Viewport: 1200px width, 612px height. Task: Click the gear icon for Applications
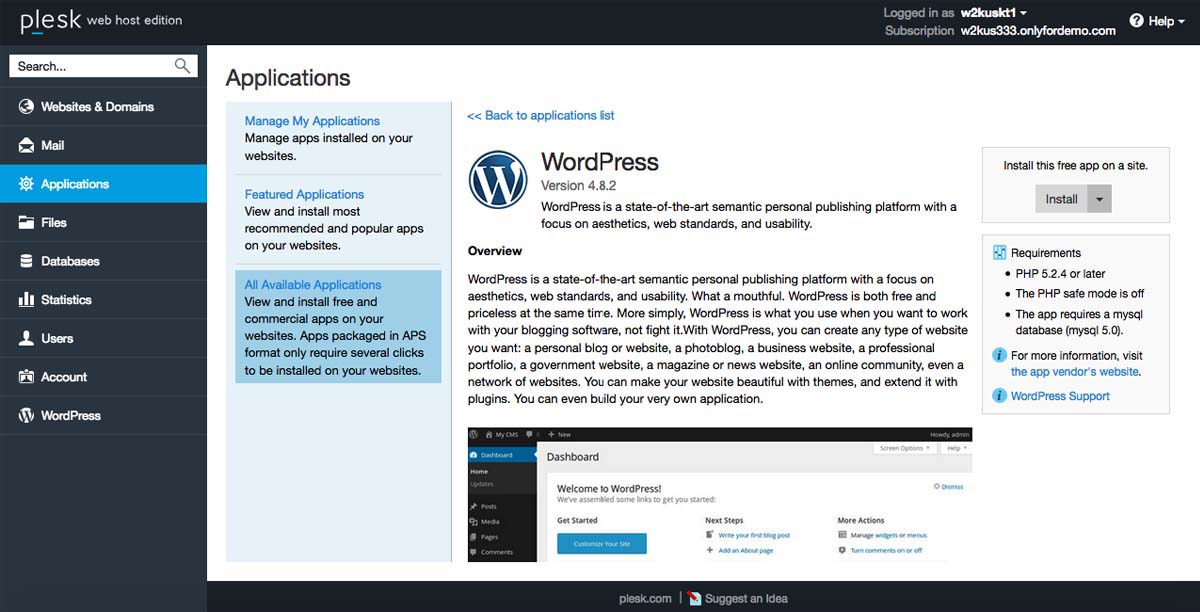pyautogui.click(x=26, y=184)
